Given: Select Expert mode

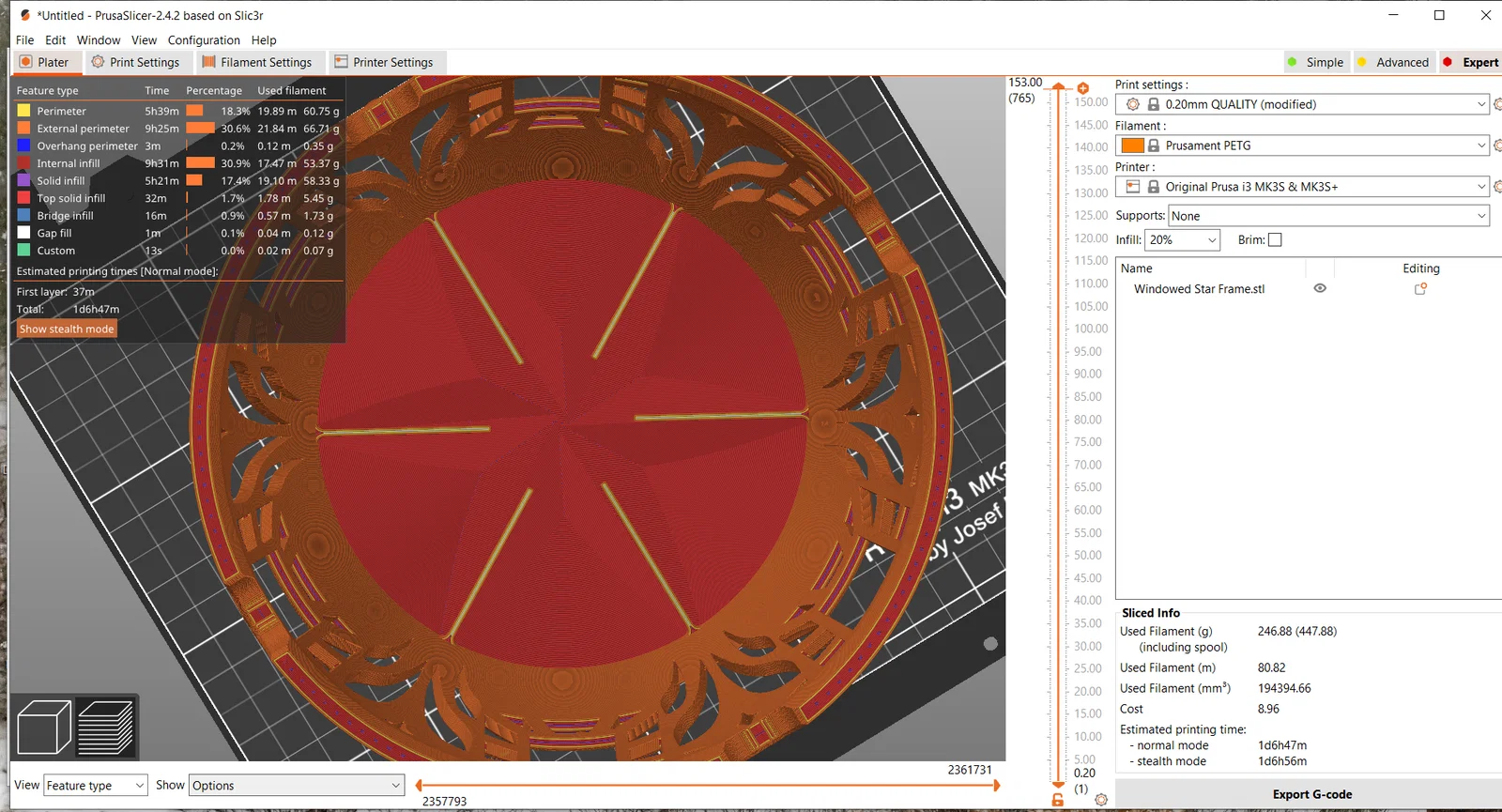Looking at the screenshot, I should [1471, 63].
